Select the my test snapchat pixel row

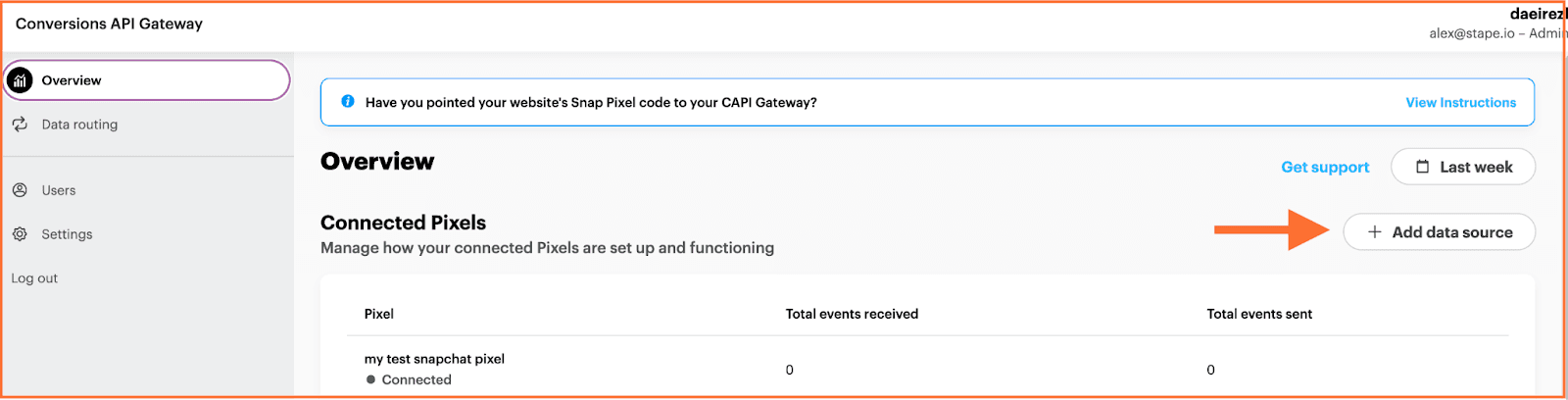[x=926, y=369]
